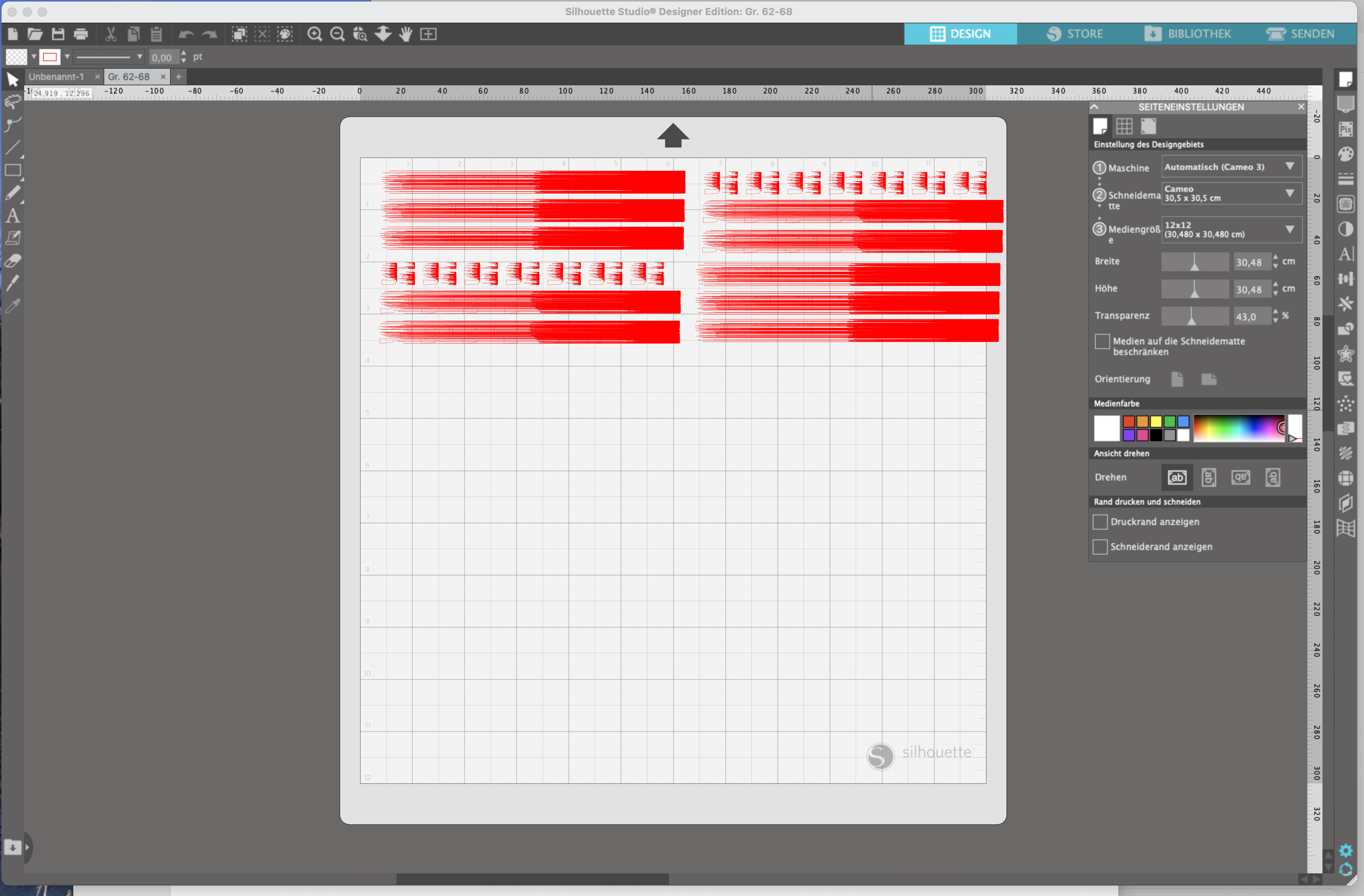Enable Medien auf die Schneidematte beschränken
The width and height of the screenshot is (1364, 896).
pyautogui.click(x=1101, y=341)
